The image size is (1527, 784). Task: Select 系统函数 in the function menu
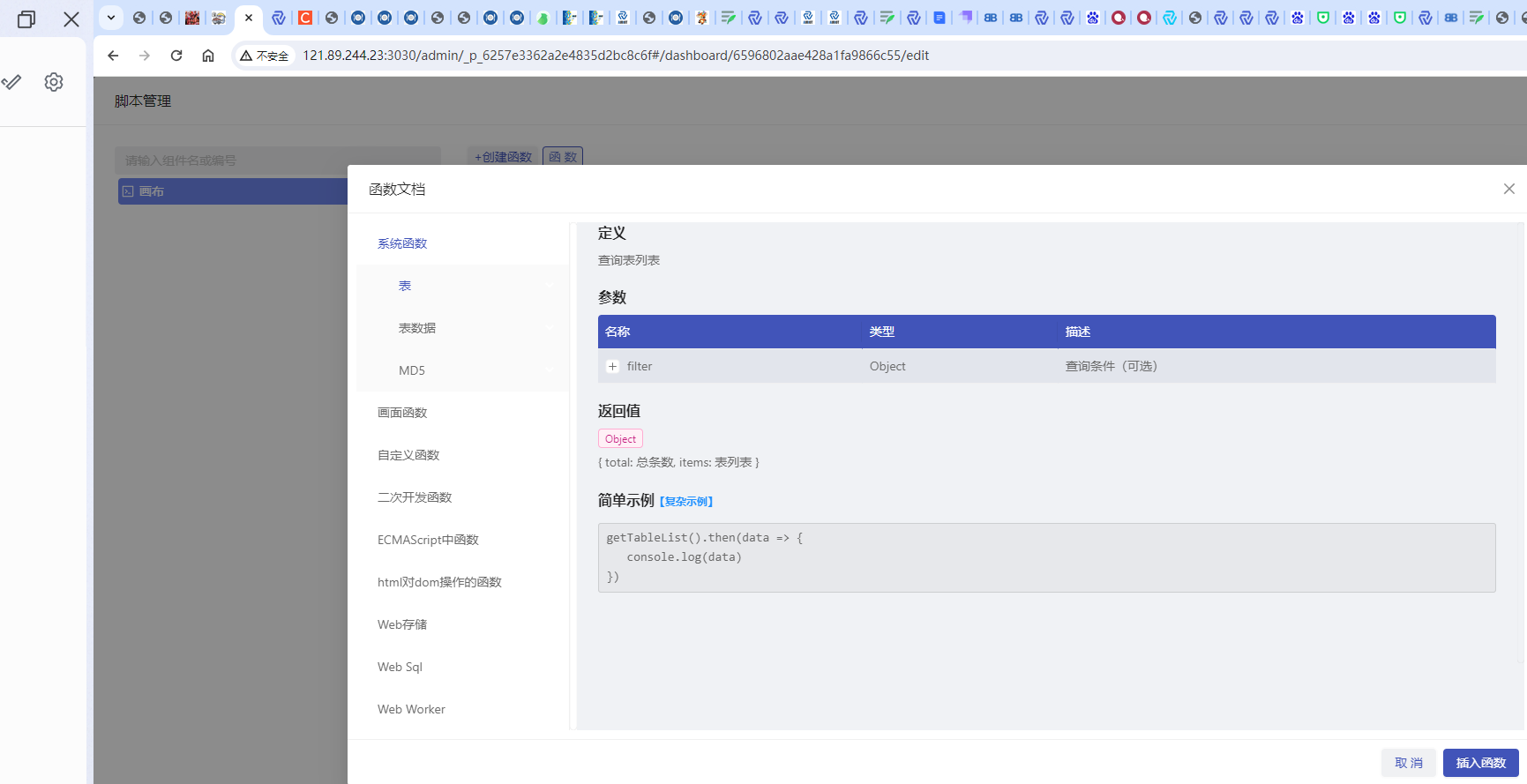pyautogui.click(x=402, y=243)
